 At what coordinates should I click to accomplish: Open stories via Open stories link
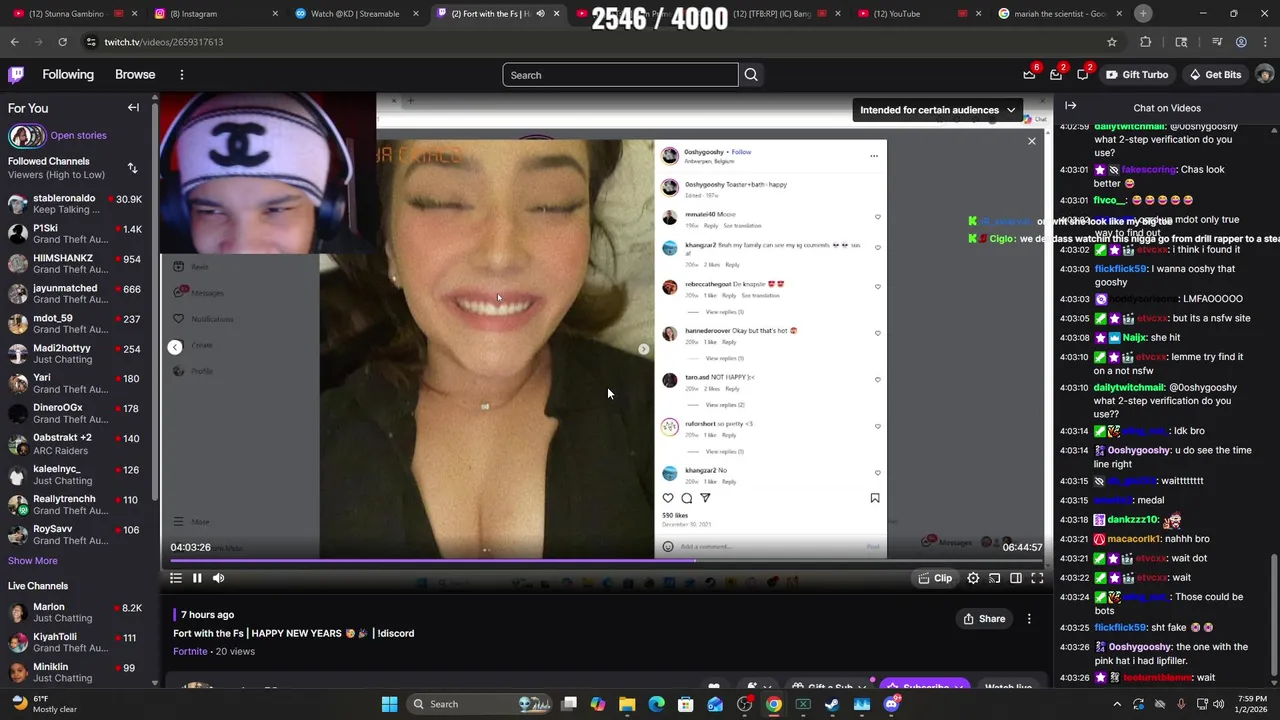click(x=78, y=135)
